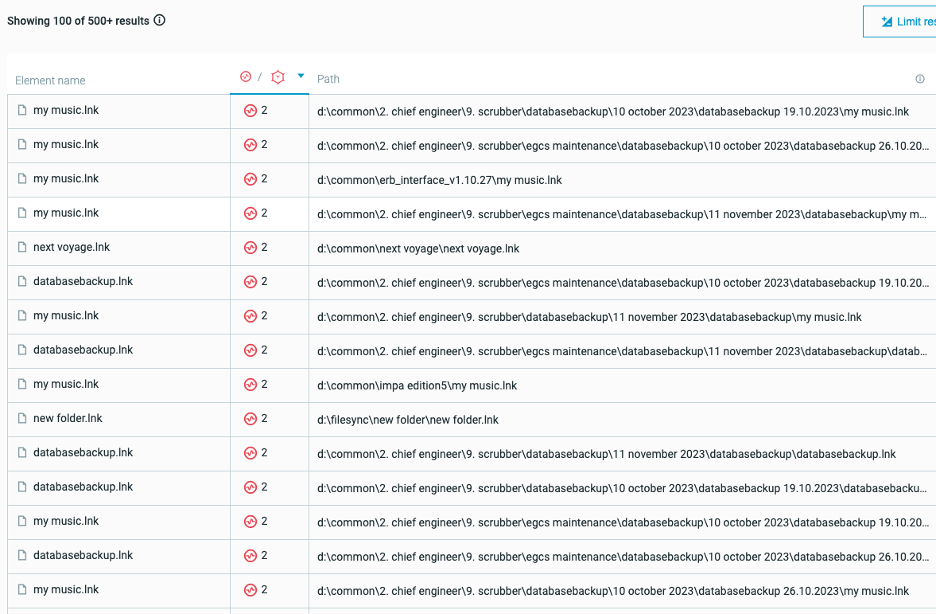Image resolution: width=936 pixels, height=614 pixels.
Task: Click detection icon in new folder.lnk row
Action: (250, 419)
